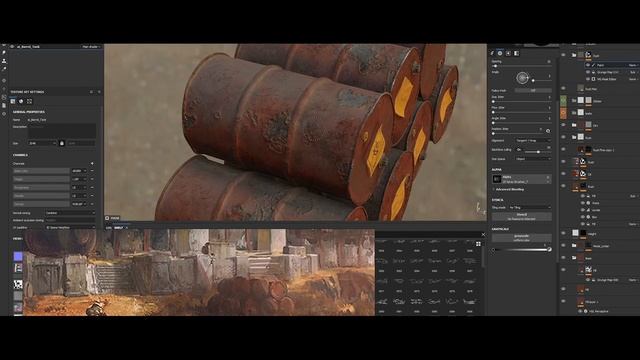Select the current alpha thumbnail
Image resolution: width=640 pixels, height=360 pixels.
(496, 179)
